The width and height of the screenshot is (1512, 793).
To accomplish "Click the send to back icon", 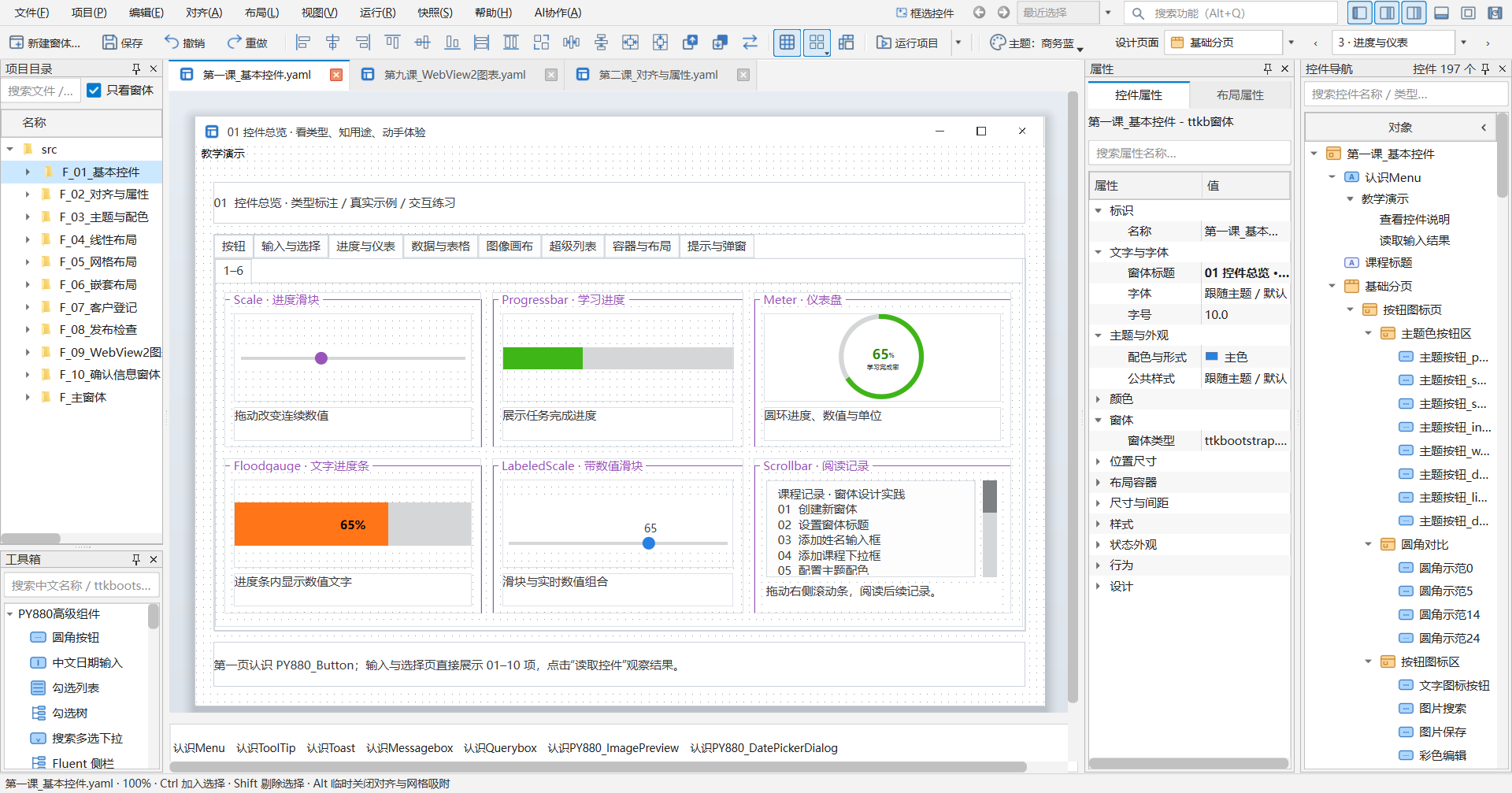I will pos(720,43).
